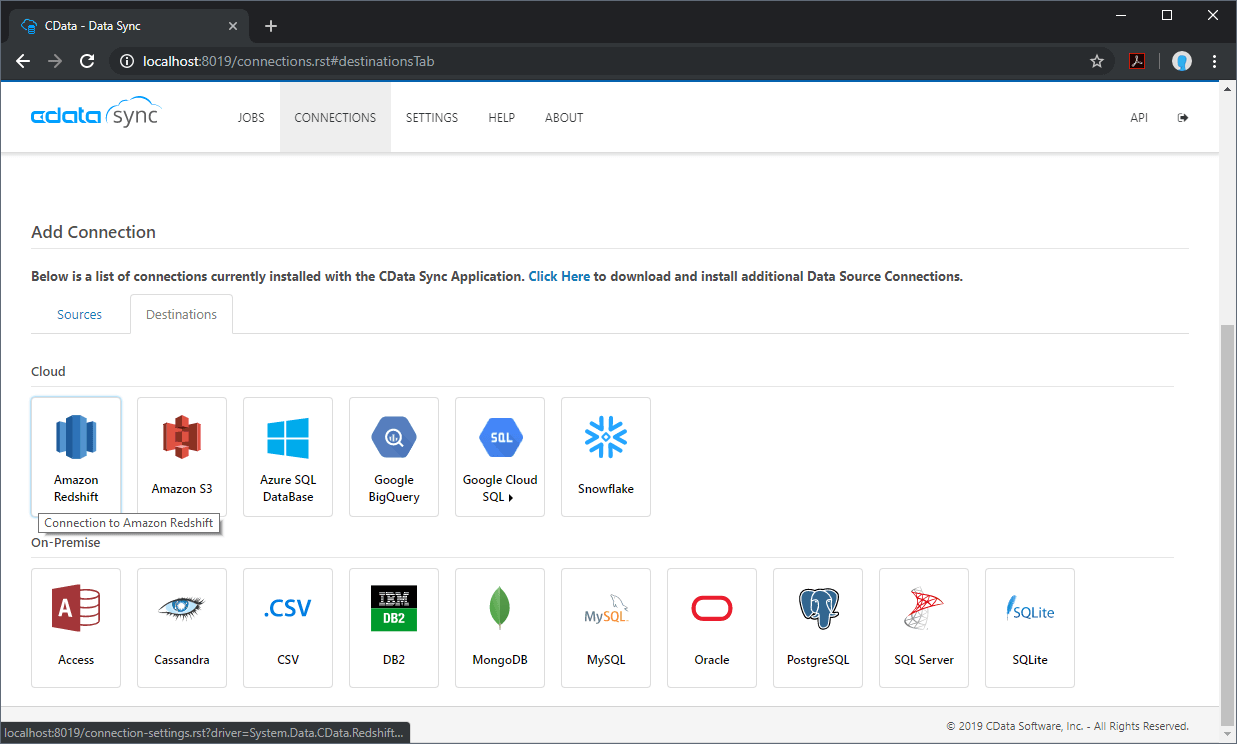The width and height of the screenshot is (1237, 744).
Task: Bookmark this page with the star icon
Action: (x=1097, y=61)
